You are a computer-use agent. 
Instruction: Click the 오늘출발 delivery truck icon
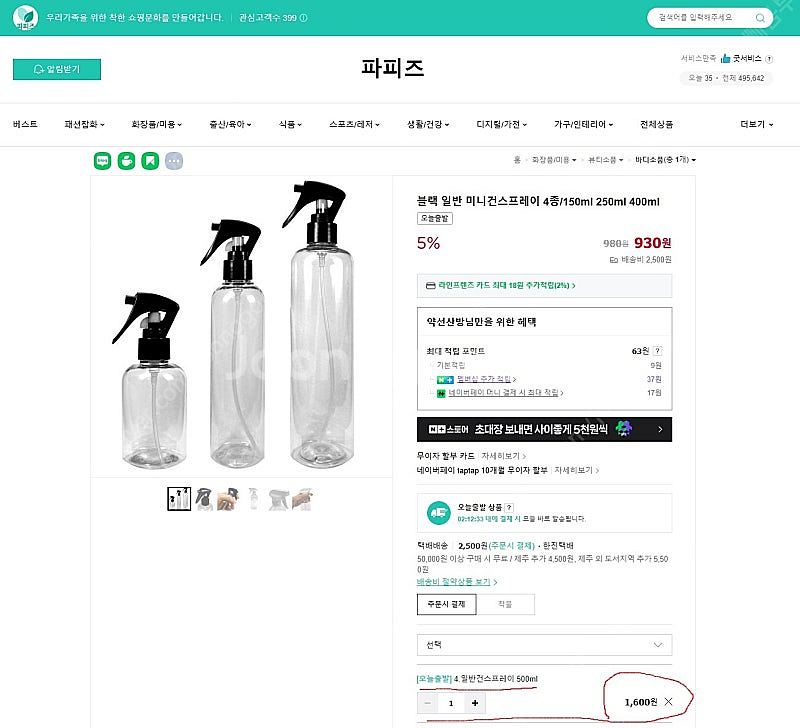[x=437, y=511]
